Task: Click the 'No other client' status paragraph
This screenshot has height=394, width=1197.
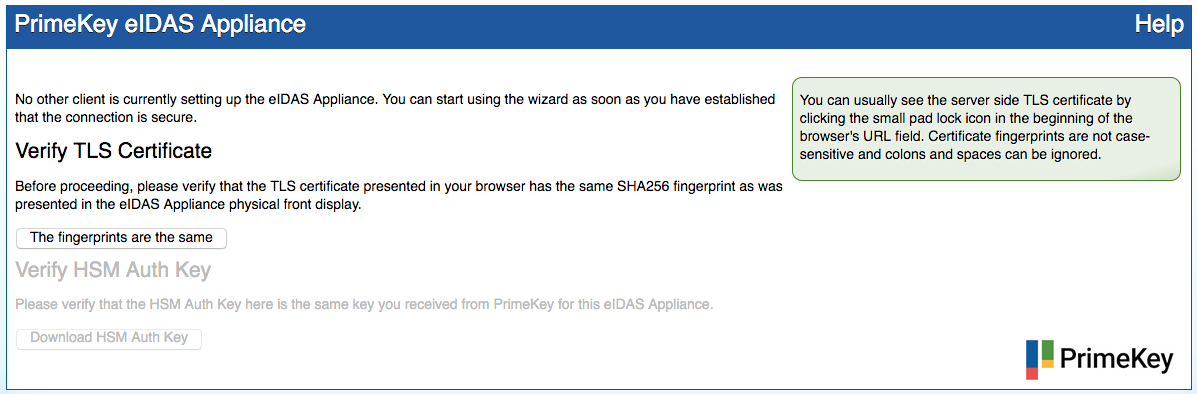Action: pyautogui.click(x=395, y=108)
